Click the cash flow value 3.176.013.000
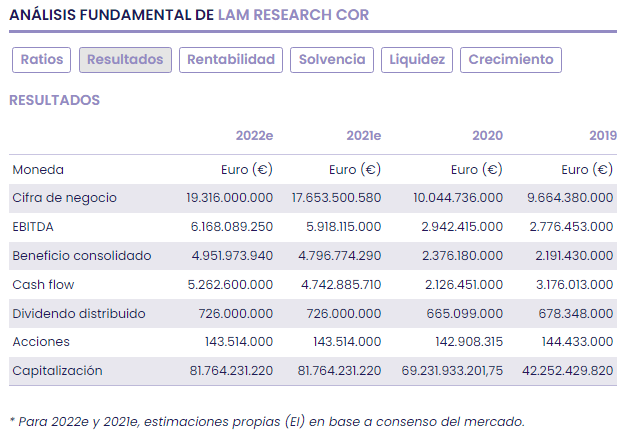Viewport: 631px width, 438px height. point(575,285)
